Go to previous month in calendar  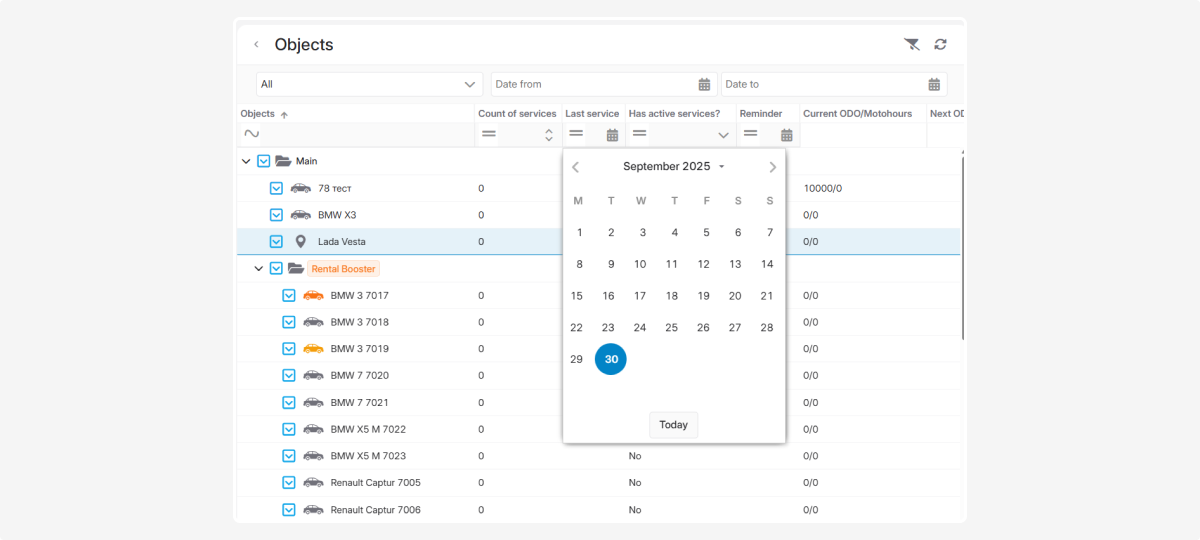[576, 167]
